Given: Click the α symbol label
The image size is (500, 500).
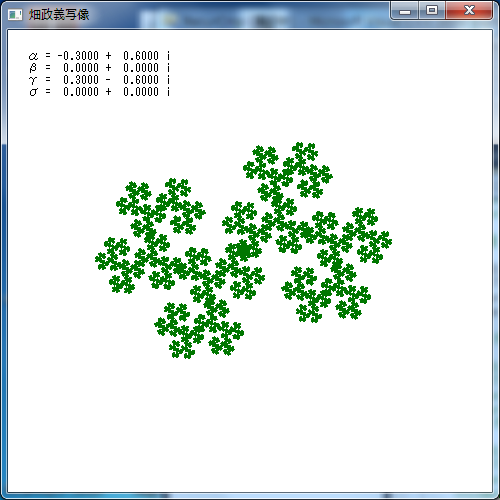Looking at the screenshot, I should click(33, 56).
